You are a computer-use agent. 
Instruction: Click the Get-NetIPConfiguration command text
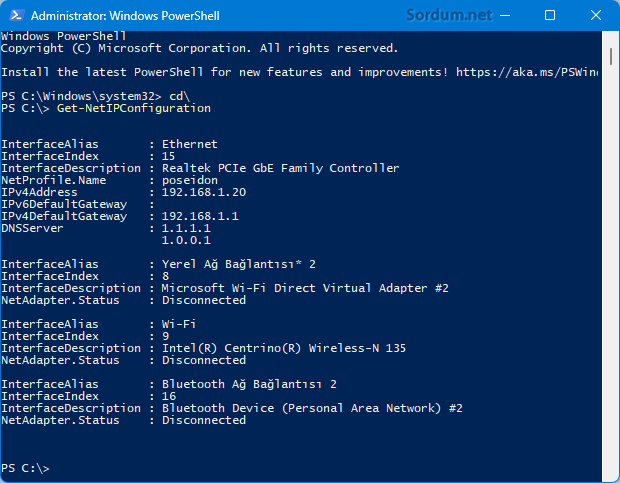pos(134,108)
